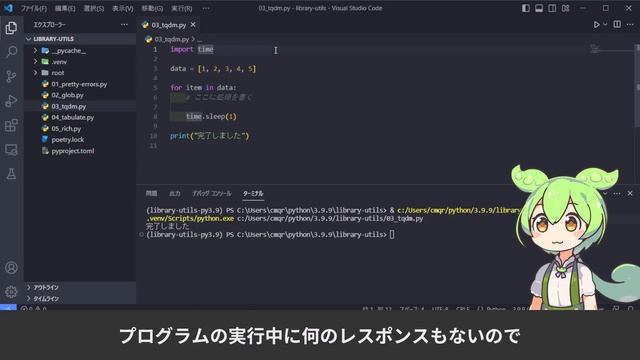The height and width of the screenshot is (360, 640).
Task: Open the 選択(S) menu
Action: [94, 8]
